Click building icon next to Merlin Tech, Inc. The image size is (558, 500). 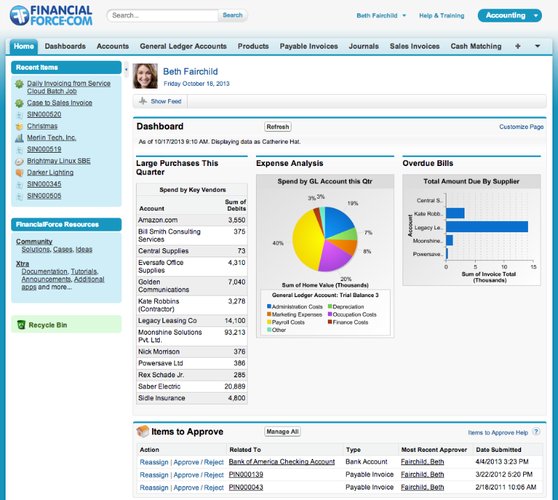(19, 138)
